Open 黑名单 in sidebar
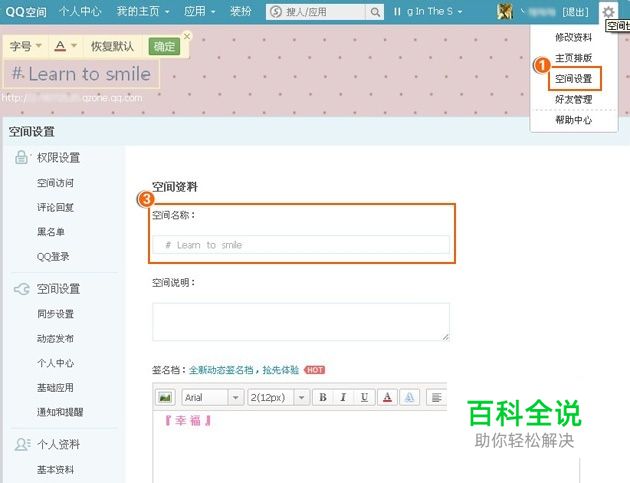Screen dimensions: 630x483 coord(51,232)
